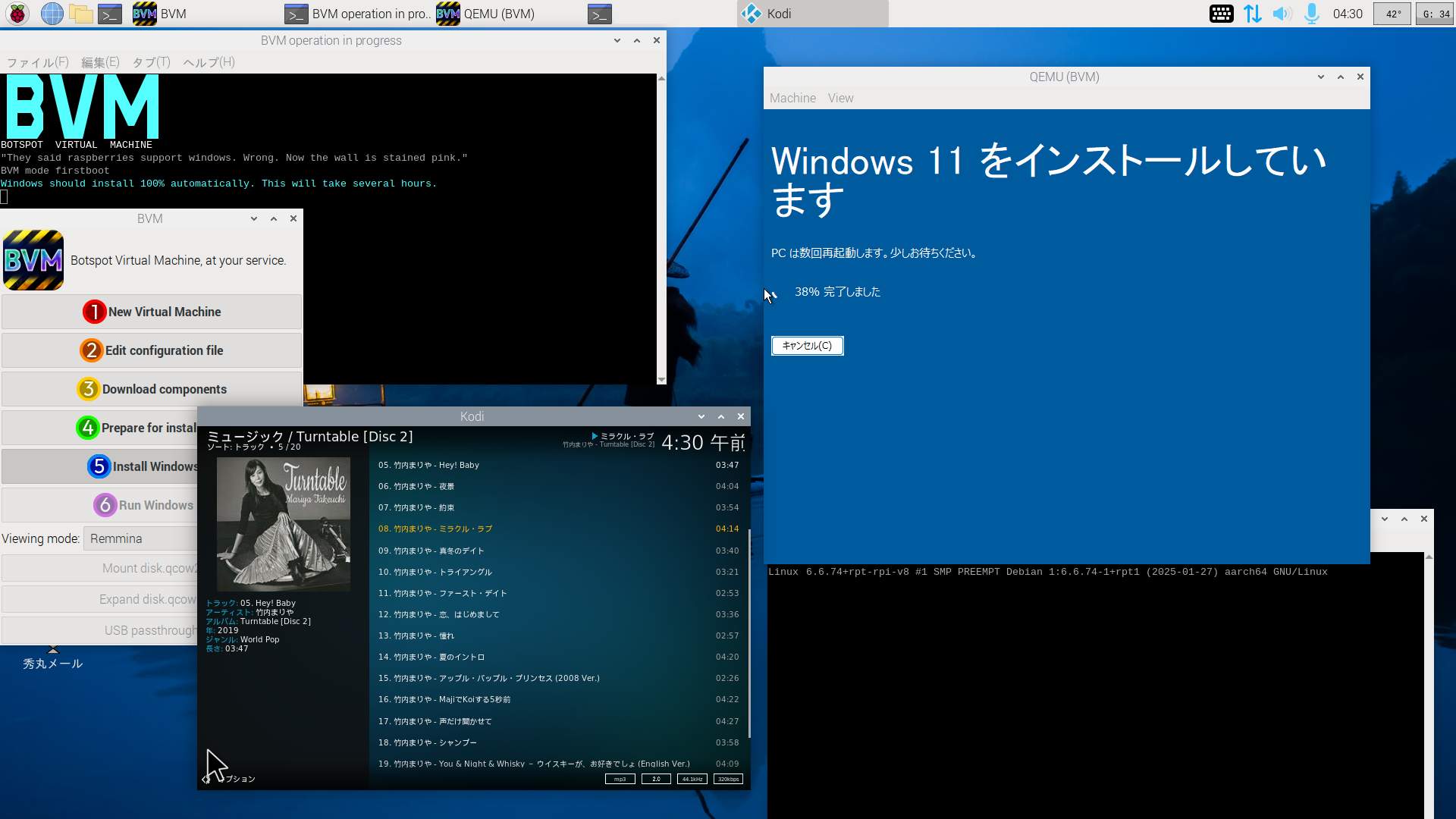Click Install Windows button
Image resolution: width=1456 pixels, height=819 pixels.
coord(99,466)
